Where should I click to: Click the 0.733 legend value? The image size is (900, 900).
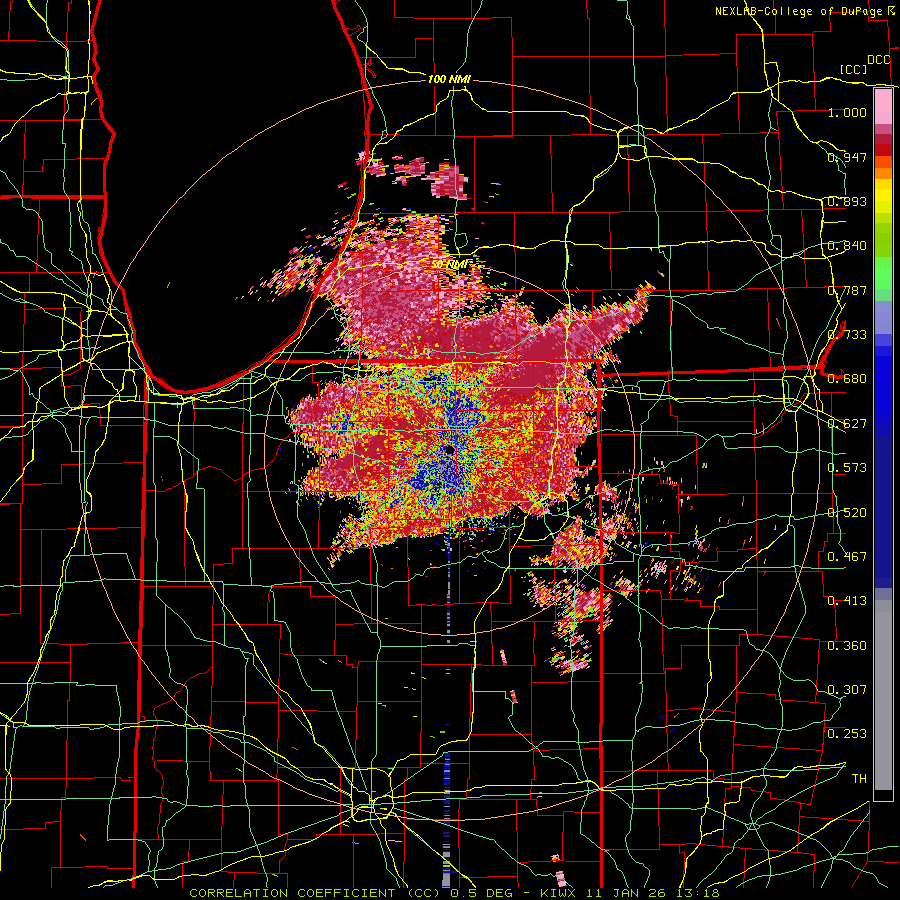click(x=847, y=334)
